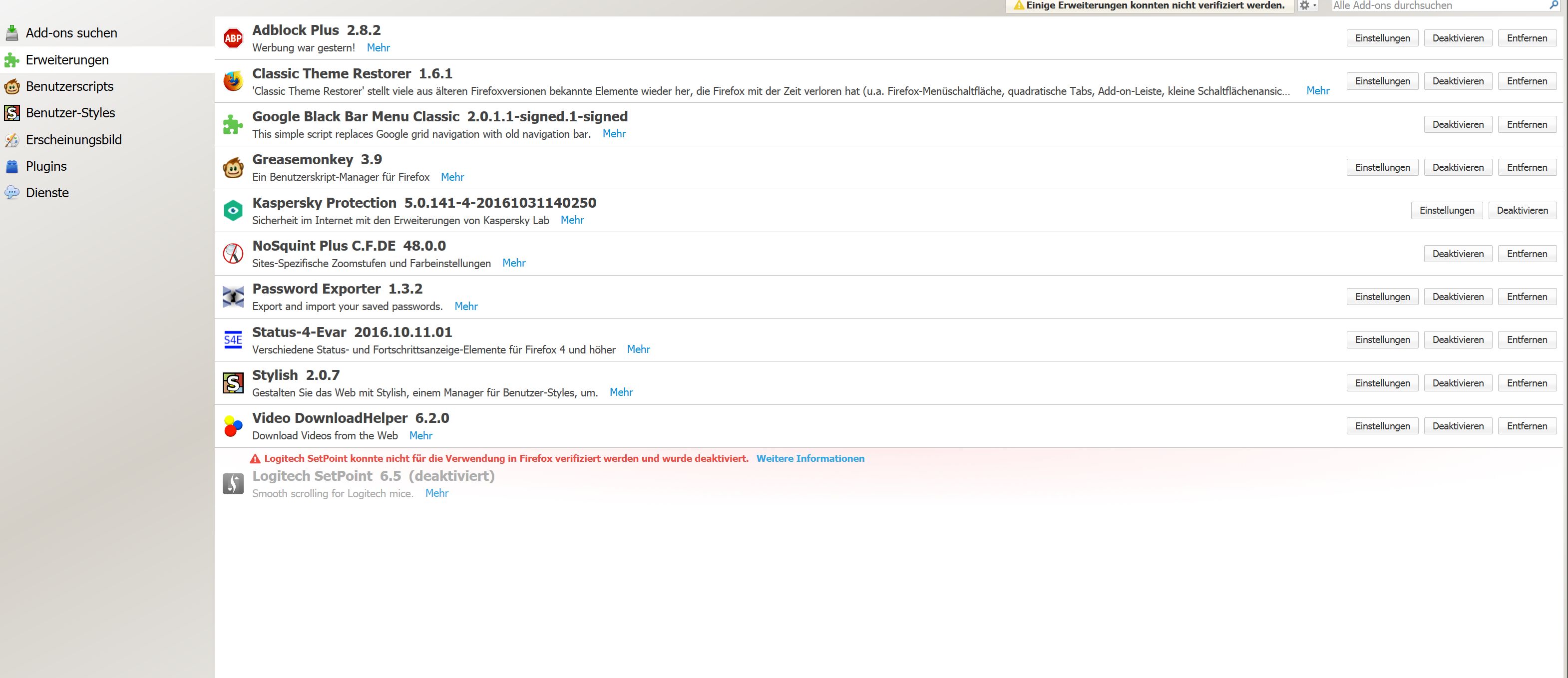Click the Logitech SetPoint greyed icon

click(x=233, y=484)
